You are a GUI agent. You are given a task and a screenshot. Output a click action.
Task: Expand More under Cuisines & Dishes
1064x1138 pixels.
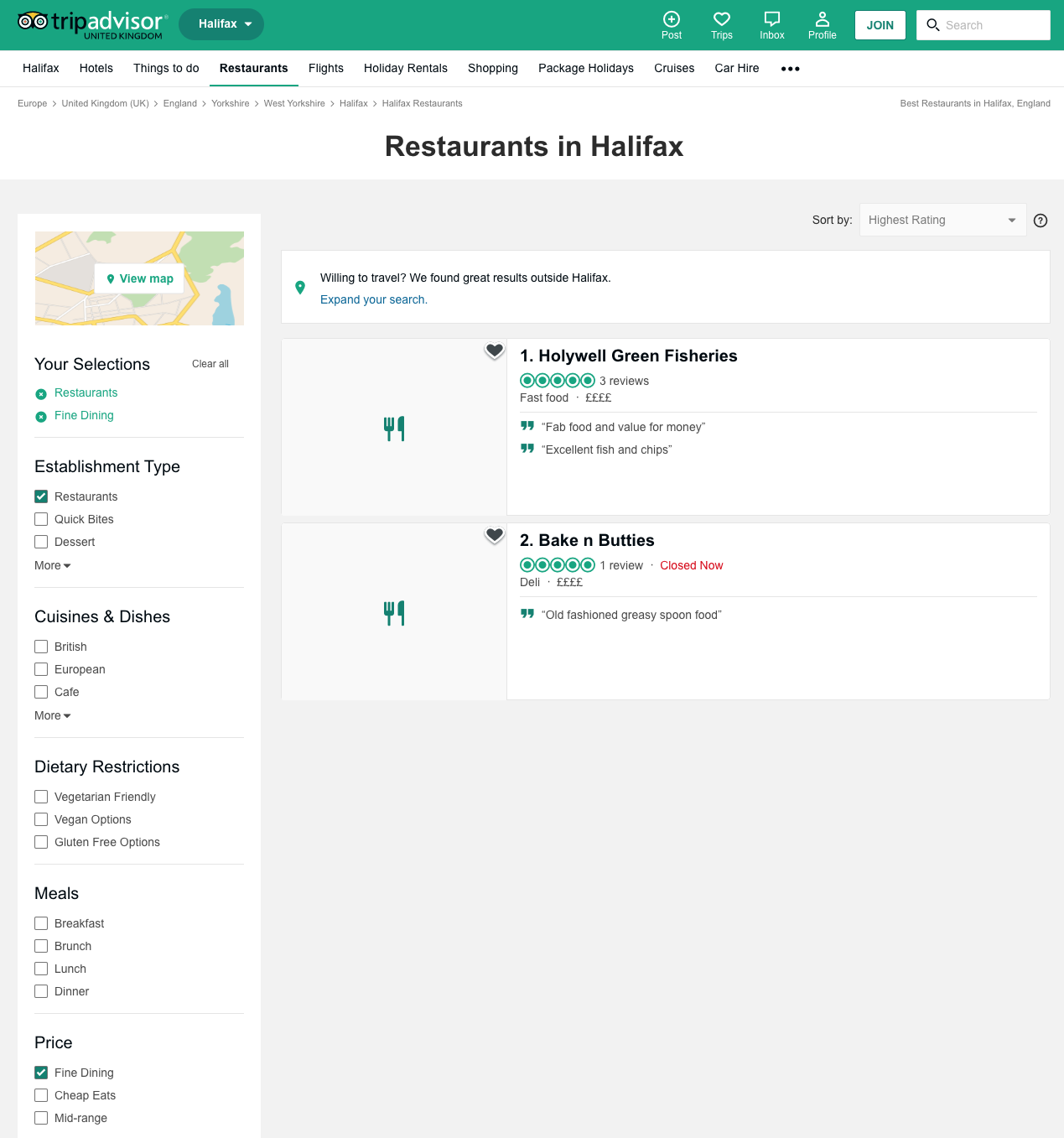pyautogui.click(x=52, y=715)
